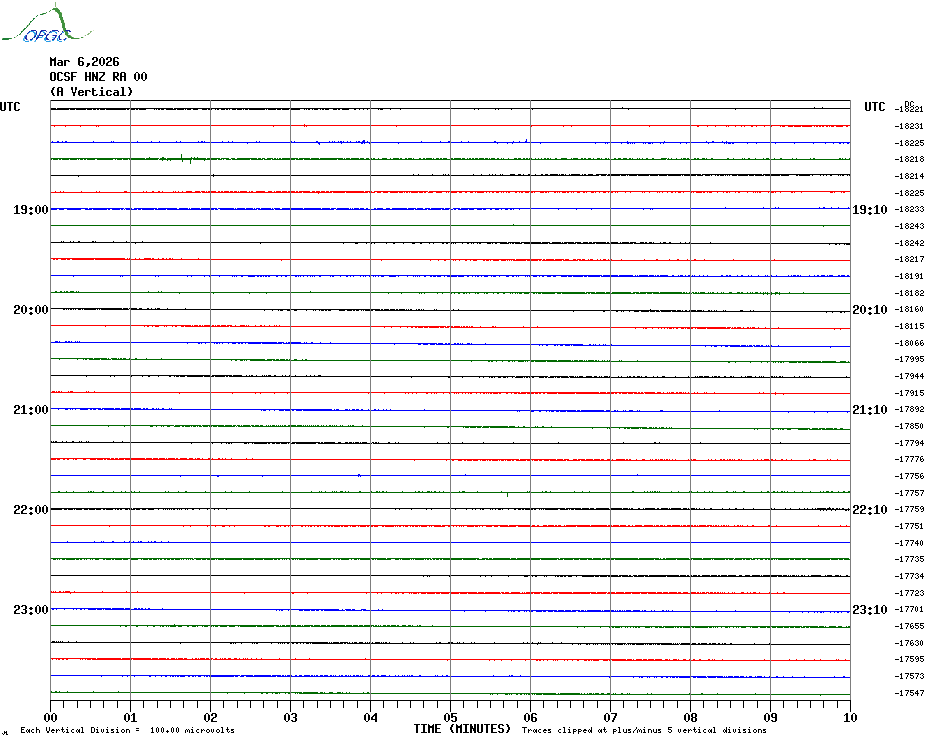Click the station label 'OCSF HNZ RA 00'
Screen dimensions: 930x744
(98, 77)
